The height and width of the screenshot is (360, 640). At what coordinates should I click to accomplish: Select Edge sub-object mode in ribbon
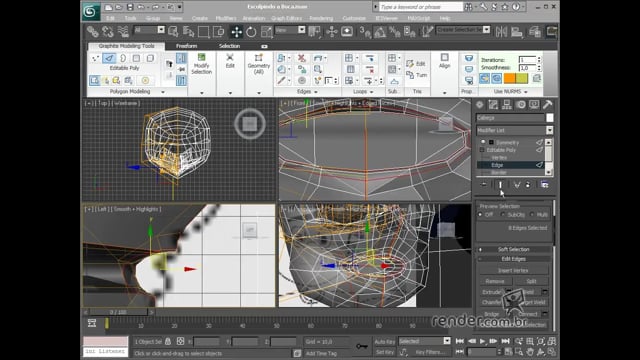coord(109,58)
